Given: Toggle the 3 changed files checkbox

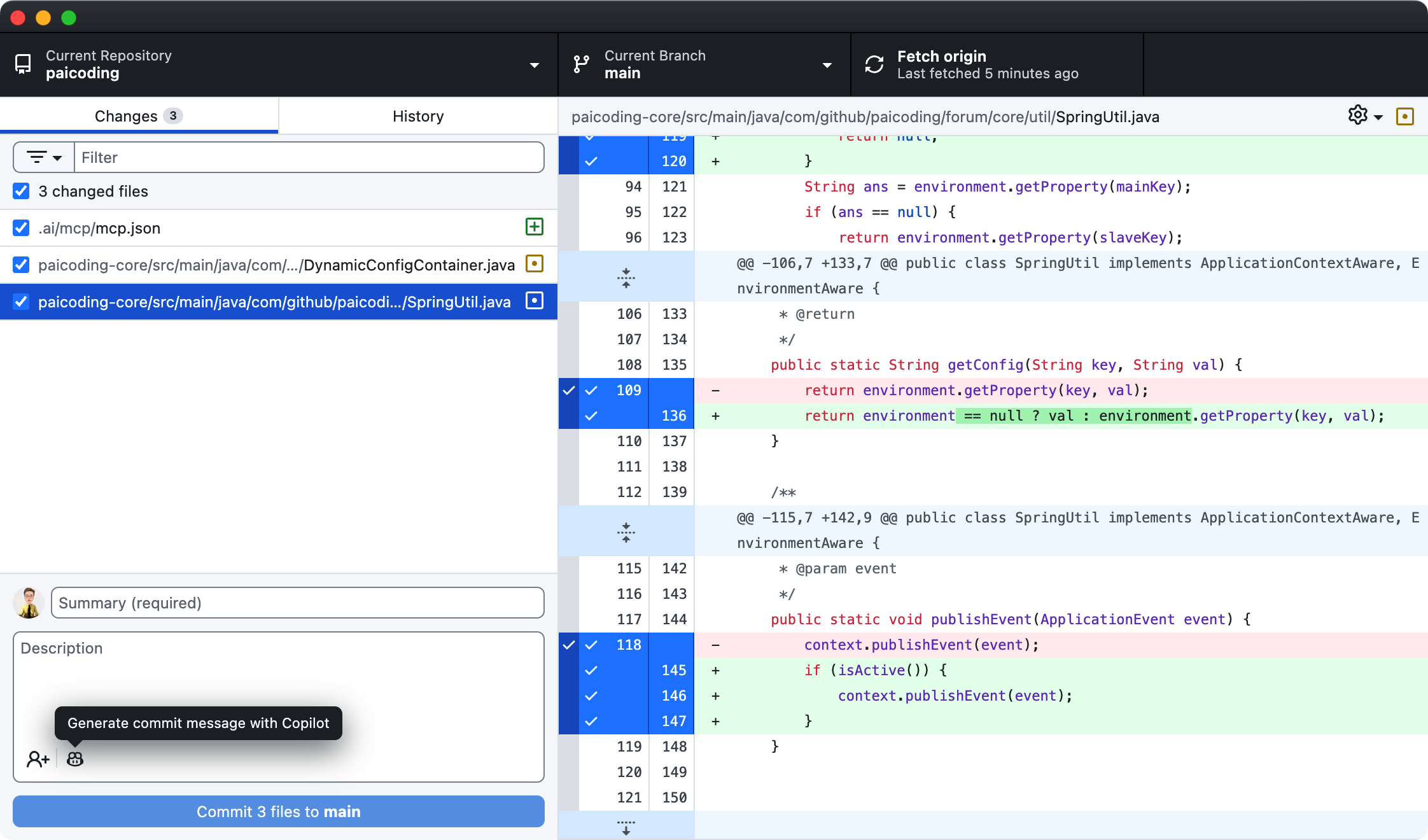Looking at the screenshot, I should pyautogui.click(x=22, y=191).
